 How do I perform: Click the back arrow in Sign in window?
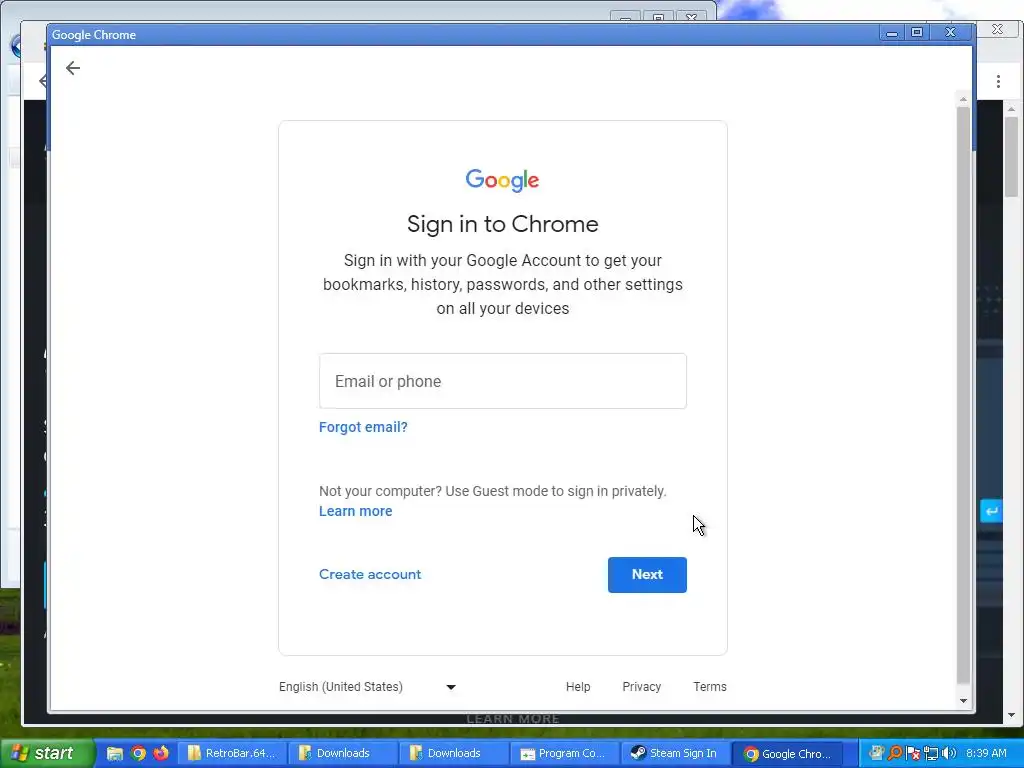click(72, 68)
